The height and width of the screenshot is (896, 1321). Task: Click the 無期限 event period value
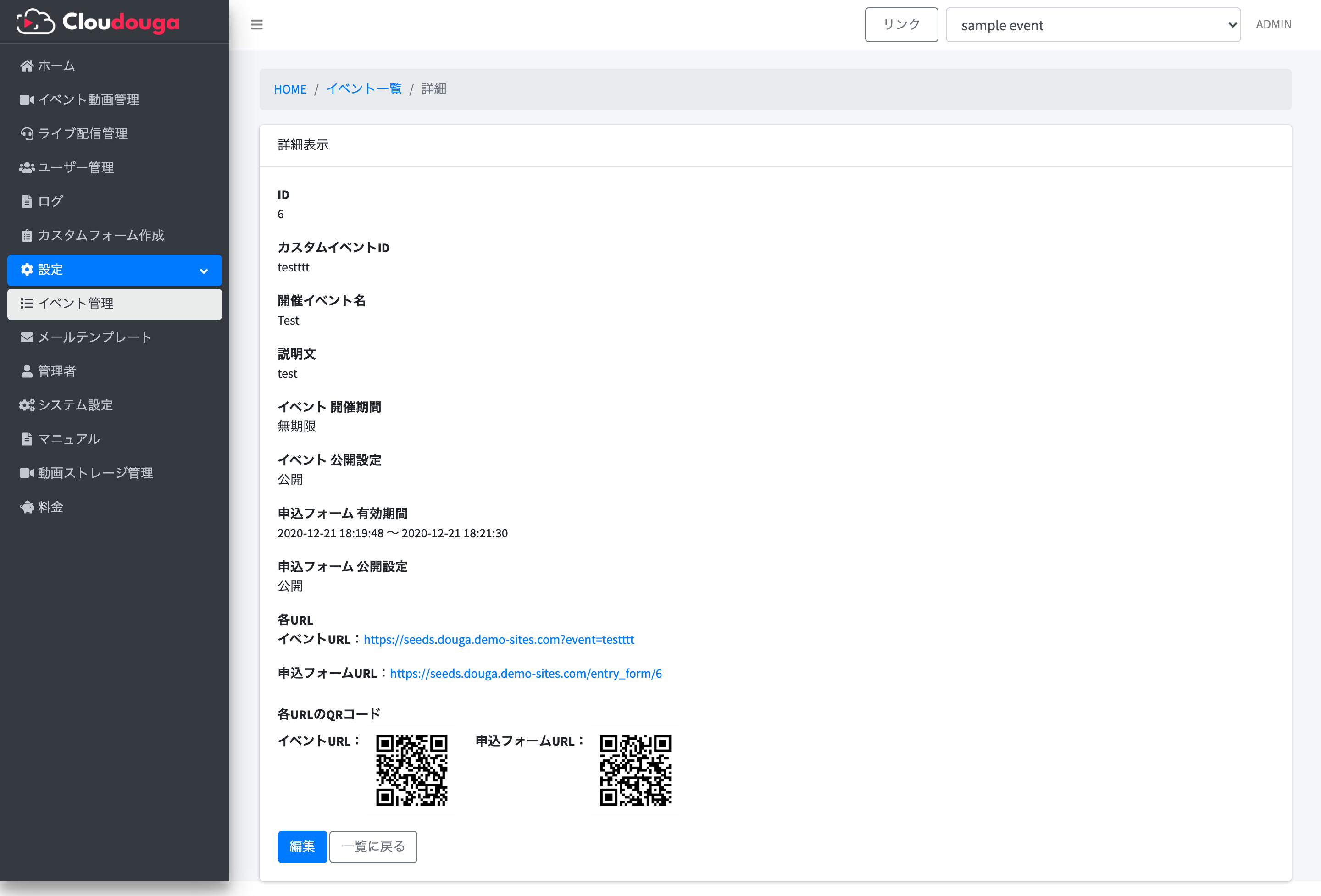(x=297, y=427)
